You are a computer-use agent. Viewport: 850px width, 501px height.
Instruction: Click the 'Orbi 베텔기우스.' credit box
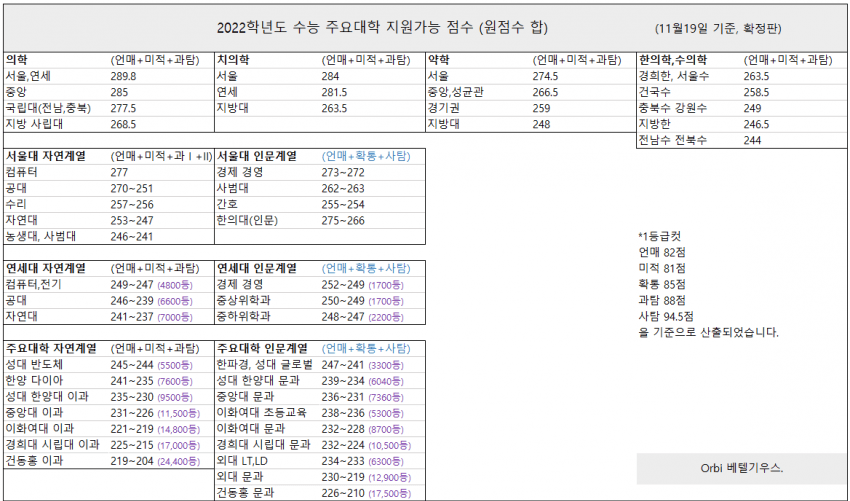point(742,468)
